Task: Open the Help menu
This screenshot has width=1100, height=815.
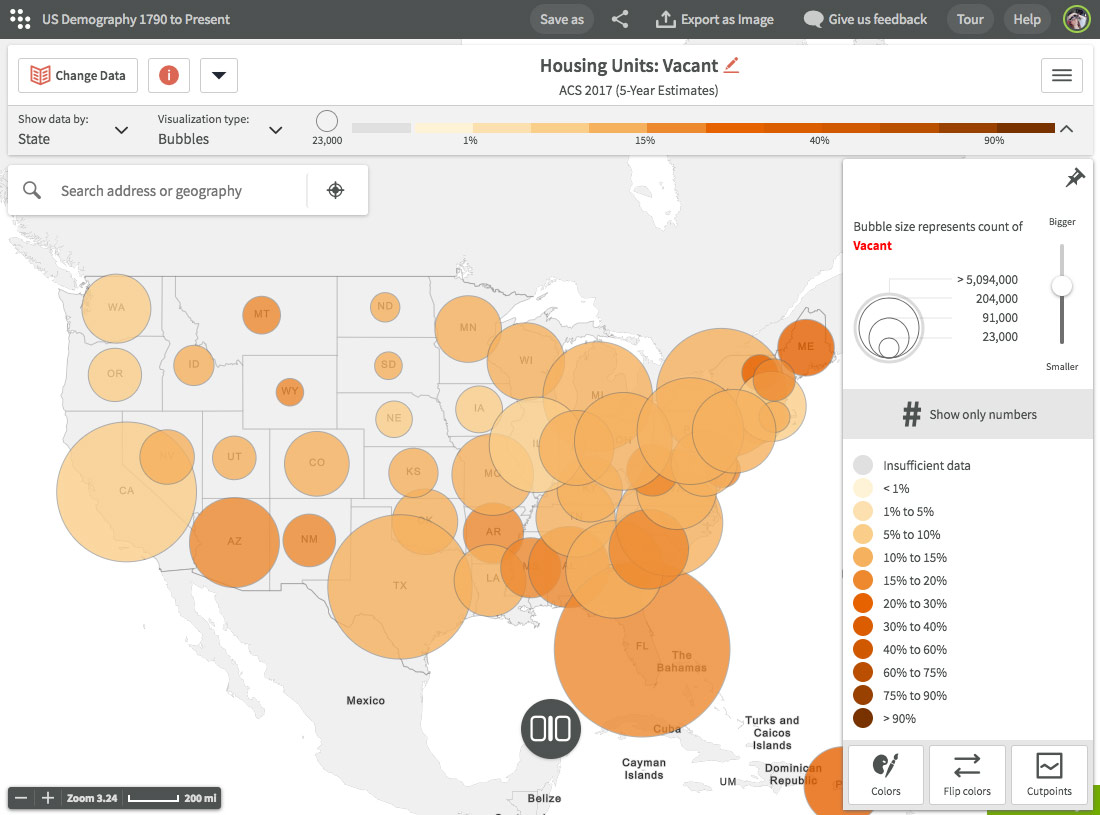Action: click(1026, 19)
